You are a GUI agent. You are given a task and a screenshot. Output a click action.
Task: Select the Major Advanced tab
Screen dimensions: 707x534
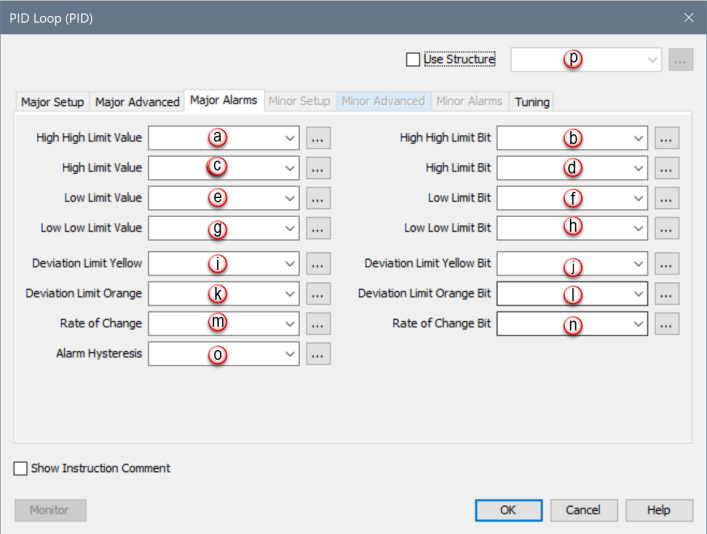[137, 101]
